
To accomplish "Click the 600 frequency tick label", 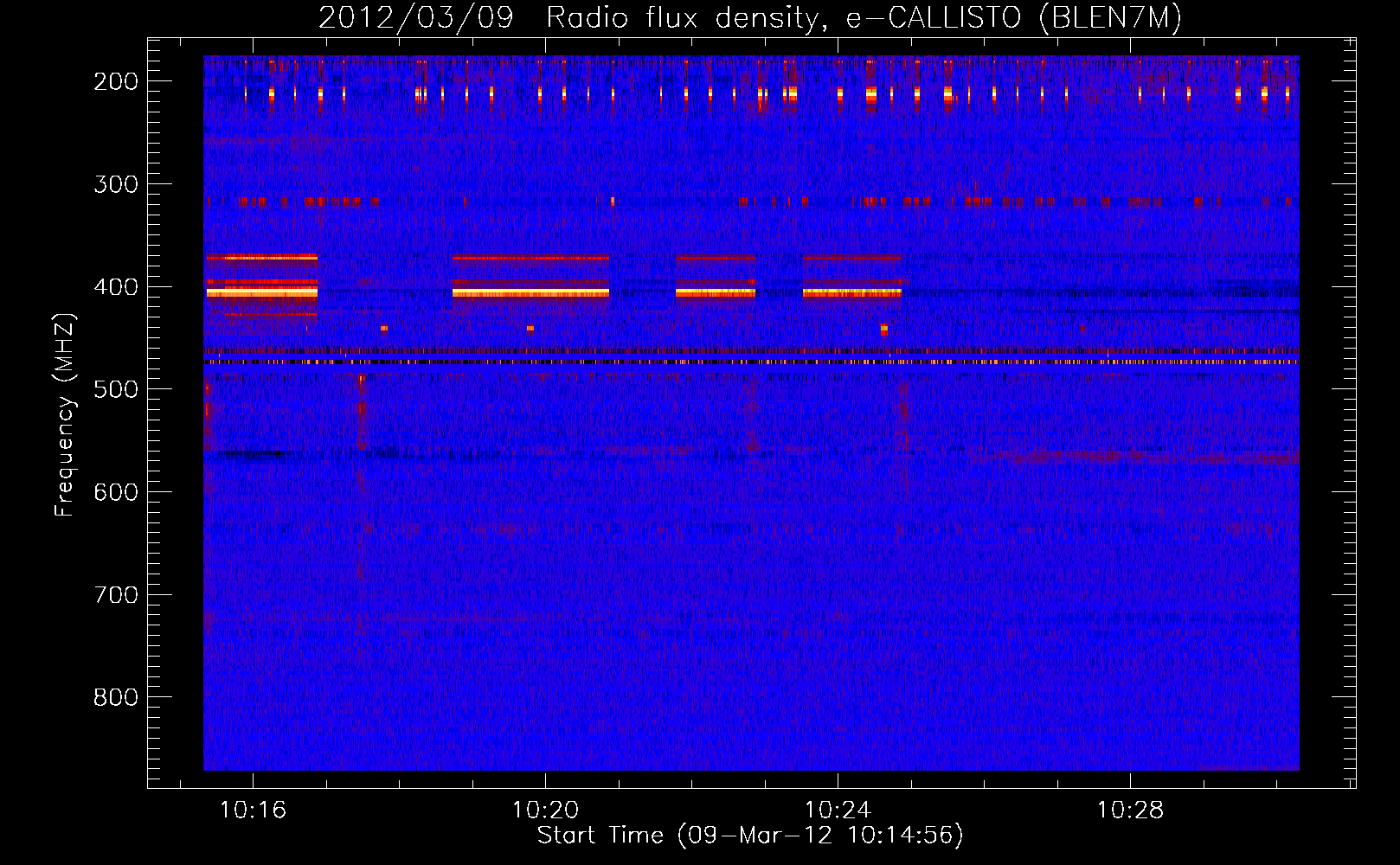I will point(116,492).
